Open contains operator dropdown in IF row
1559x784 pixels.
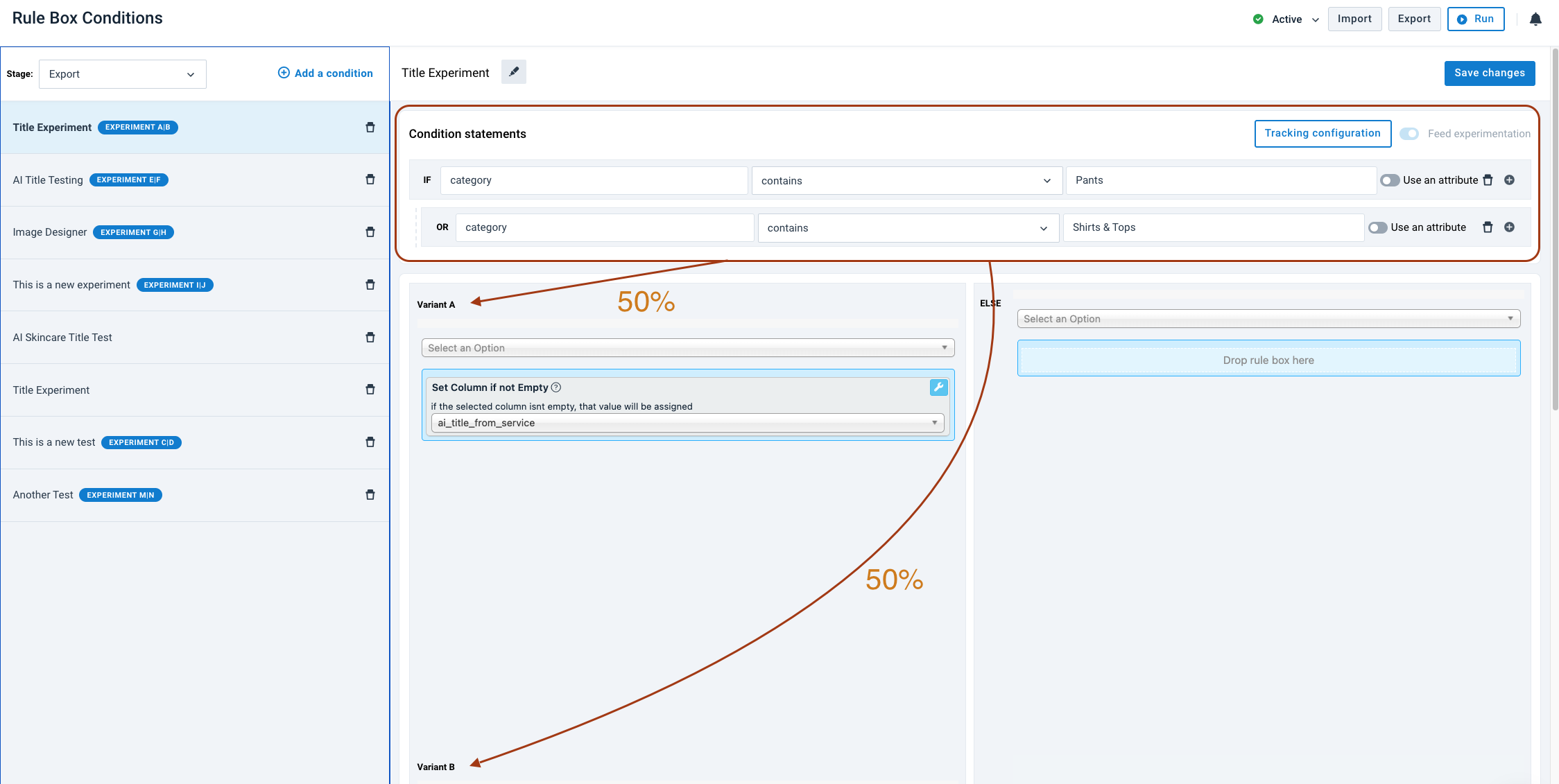pyautogui.click(x=906, y=181)
